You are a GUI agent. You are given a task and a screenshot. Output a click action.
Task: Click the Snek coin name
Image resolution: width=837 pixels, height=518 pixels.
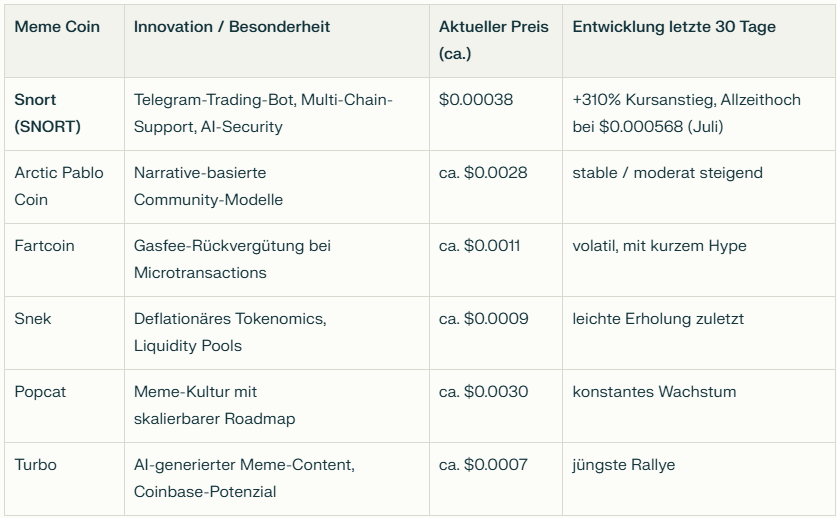pos(33,319)
